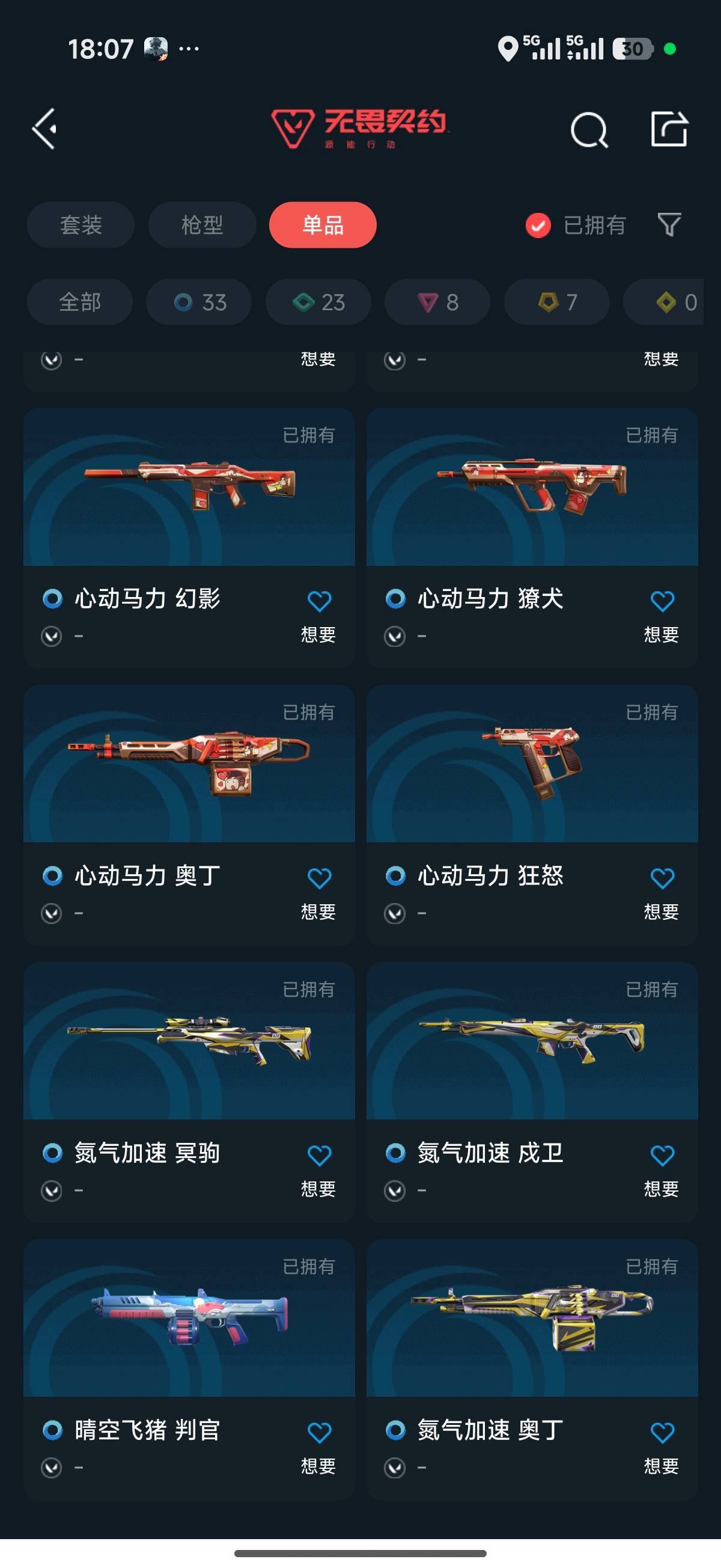Select the orange tier filter showing 7

(557, 302)
